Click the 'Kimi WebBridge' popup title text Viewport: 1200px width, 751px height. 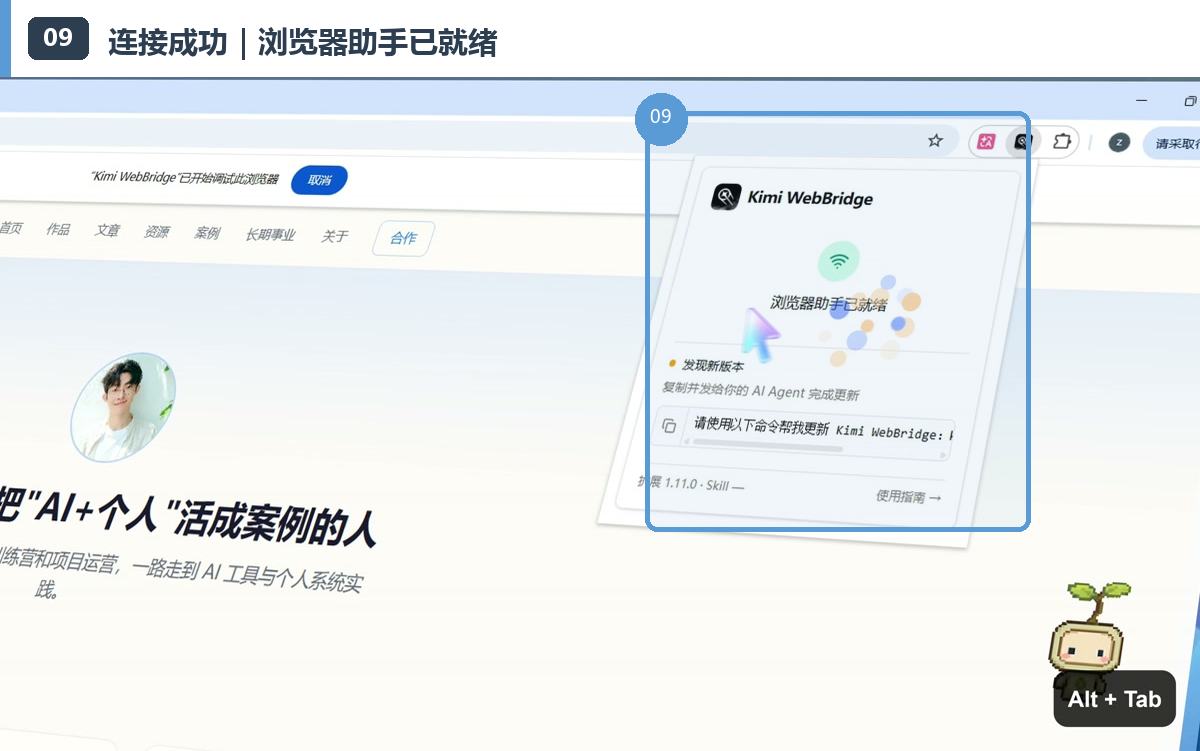(x=810, y=198)
